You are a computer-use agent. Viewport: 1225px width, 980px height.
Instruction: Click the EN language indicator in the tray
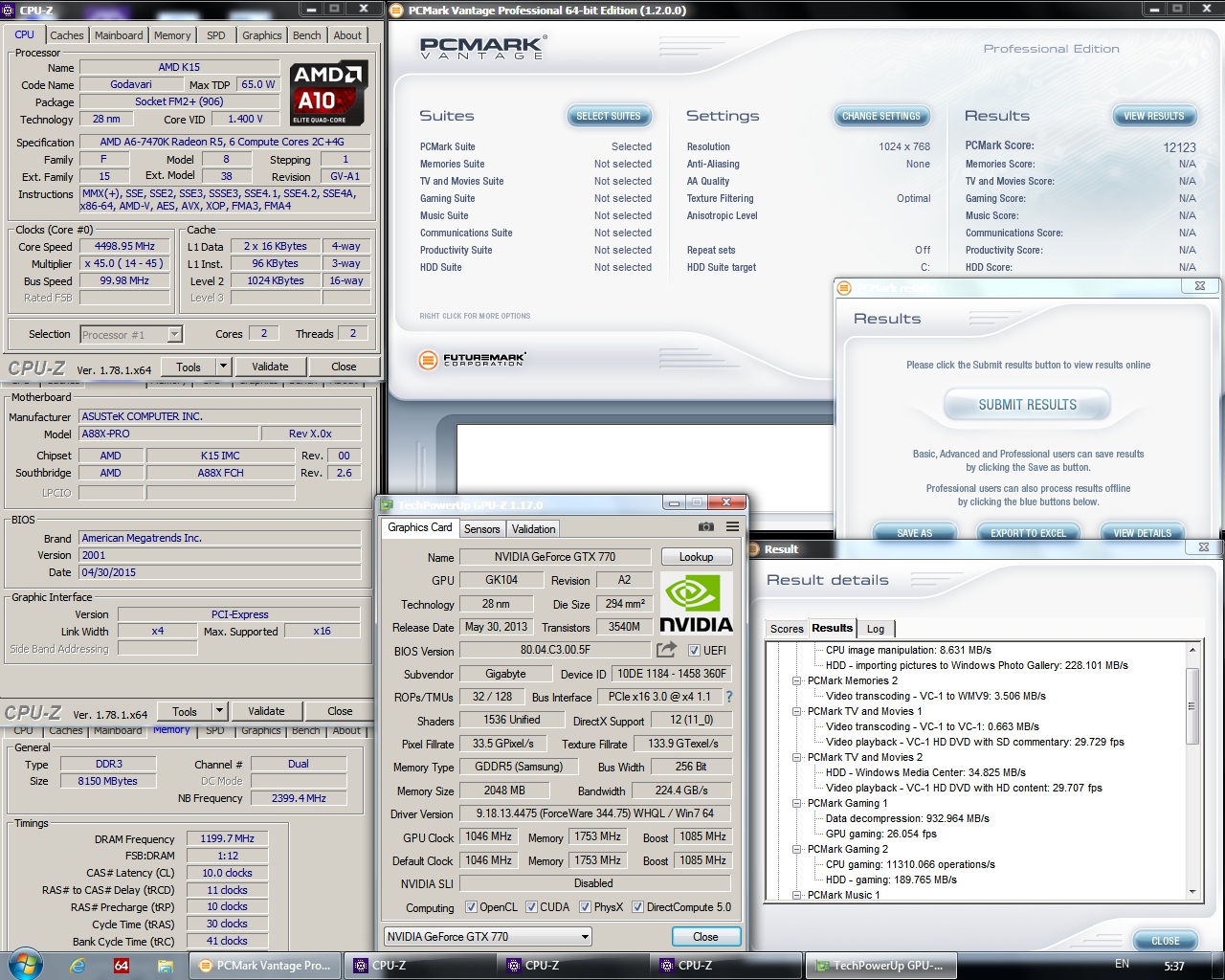(x=1122, y=964)
